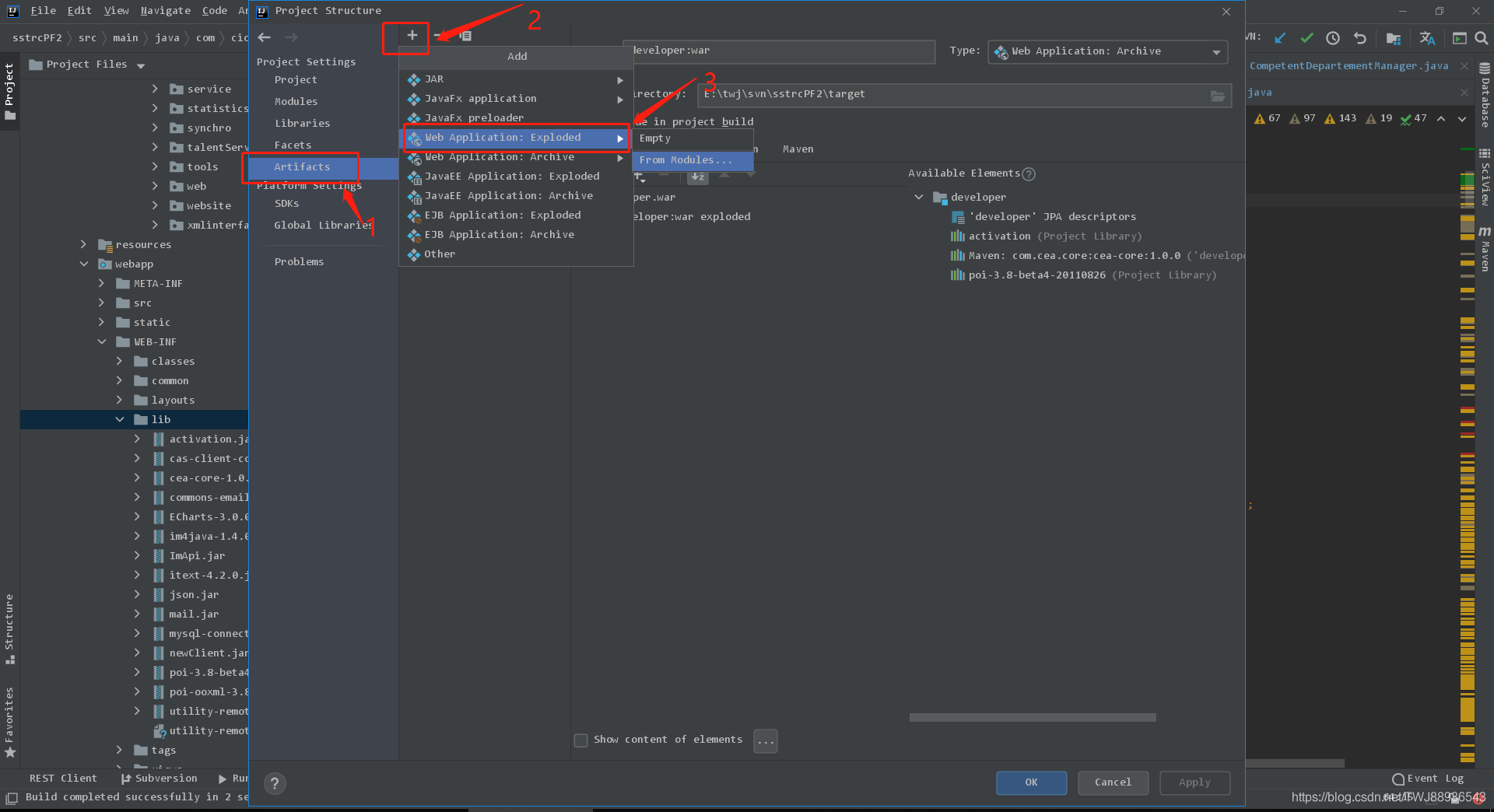Open Project Structure folder icon in toolbar
Screen dimensions: 1494x812
tap(1394, 37)
